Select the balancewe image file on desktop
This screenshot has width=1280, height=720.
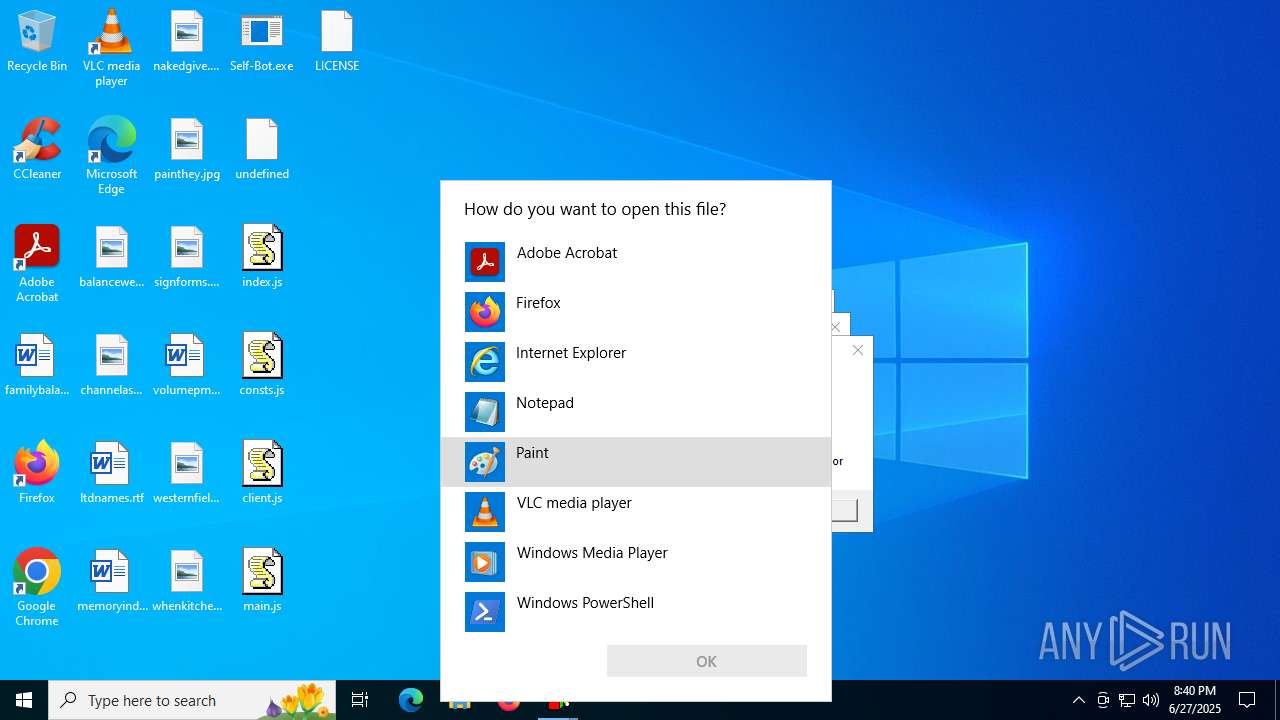pos(111,258)
